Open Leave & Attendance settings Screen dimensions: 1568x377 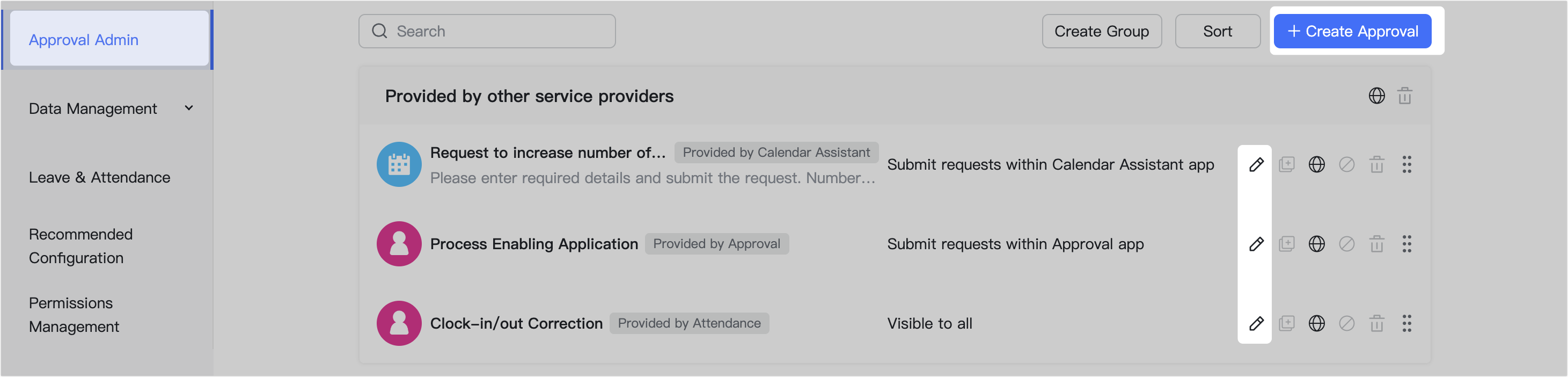[x=99, y=177]
